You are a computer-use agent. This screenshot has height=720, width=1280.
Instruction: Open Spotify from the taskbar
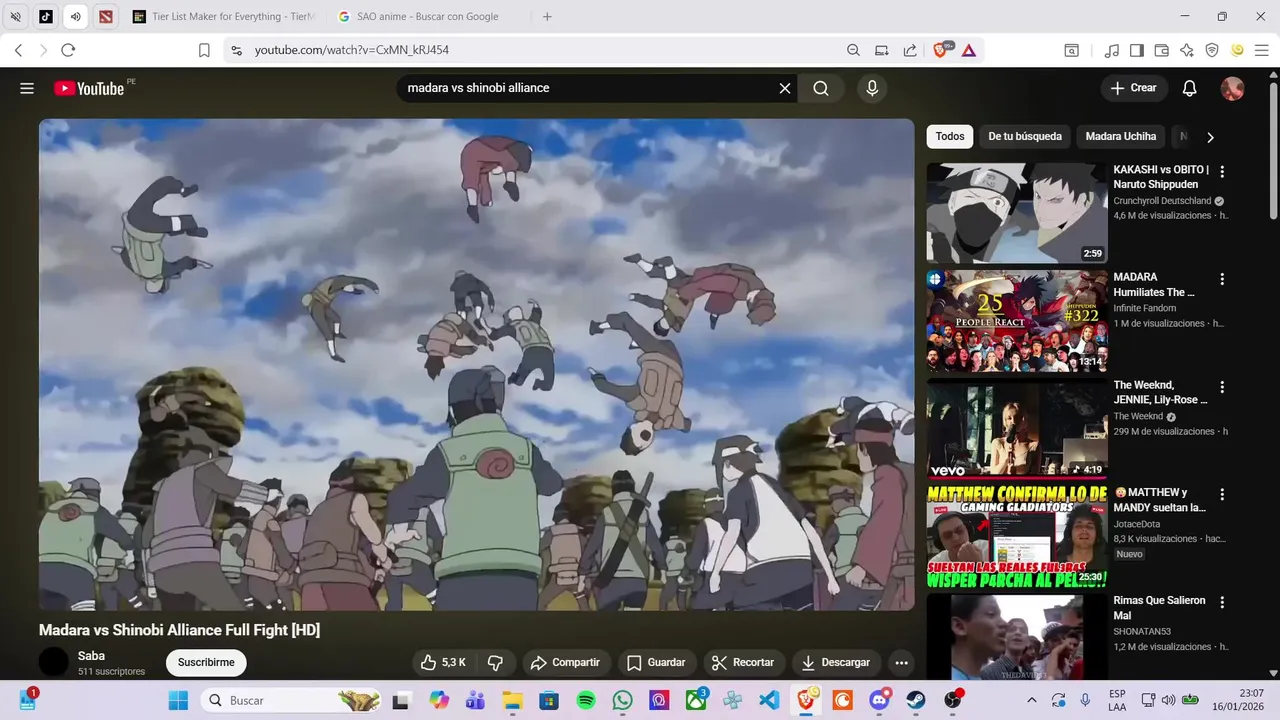586,701
